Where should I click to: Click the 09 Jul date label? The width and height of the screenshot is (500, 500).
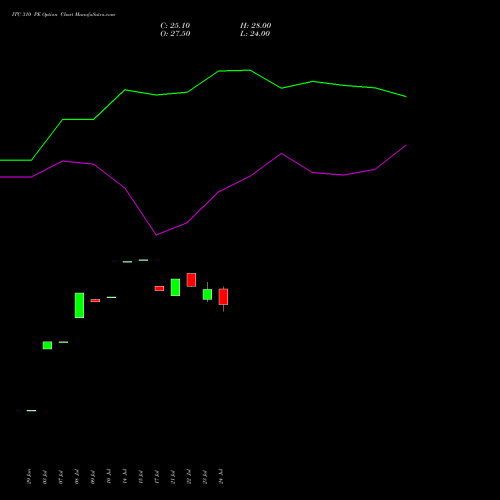93,477
